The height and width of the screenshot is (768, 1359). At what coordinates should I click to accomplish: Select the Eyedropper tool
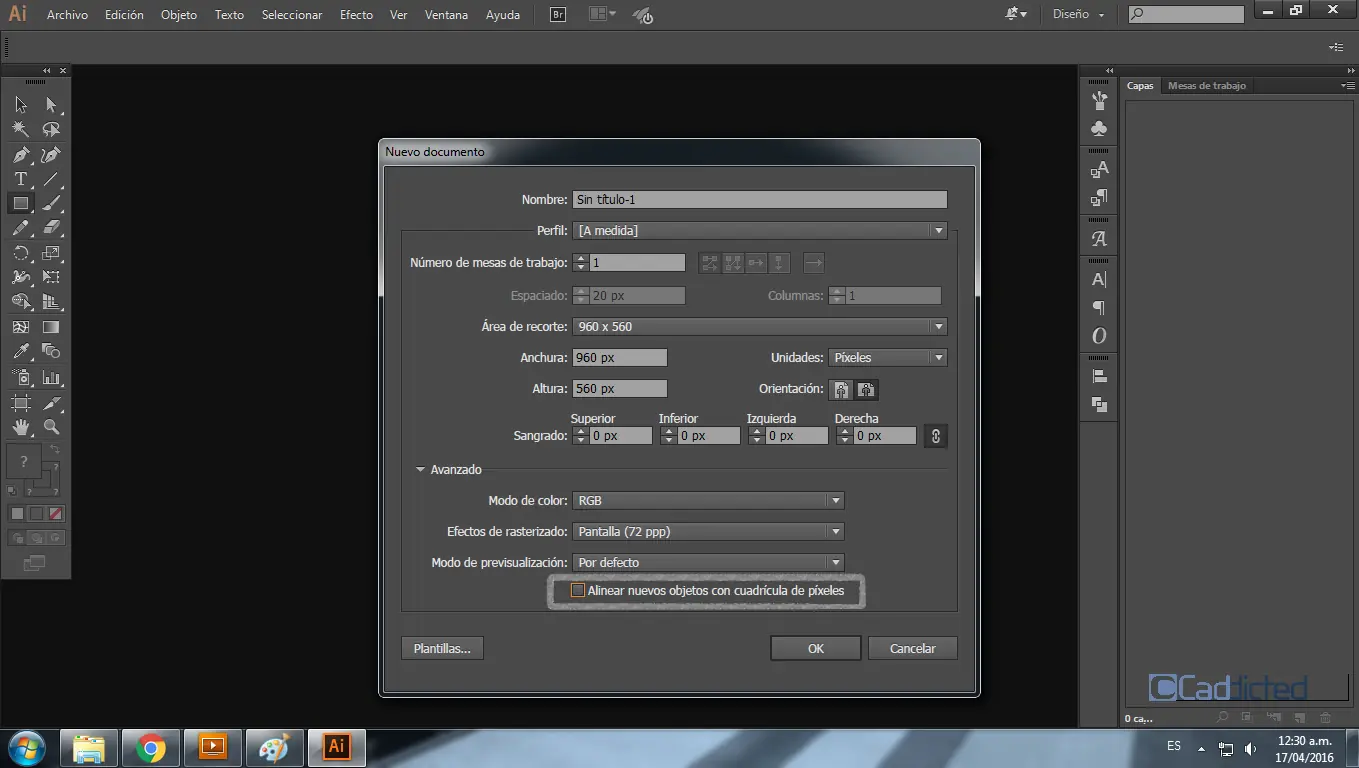pyautogui.click(x=21, y=351)
